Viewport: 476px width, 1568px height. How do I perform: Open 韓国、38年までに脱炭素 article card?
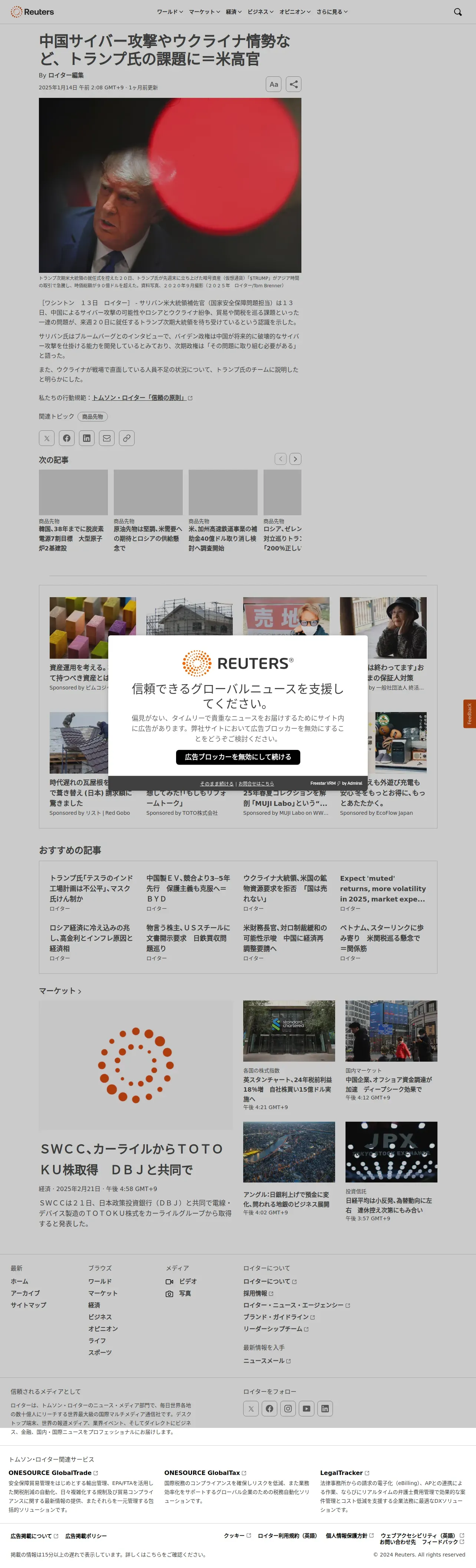tap(73, 511)
